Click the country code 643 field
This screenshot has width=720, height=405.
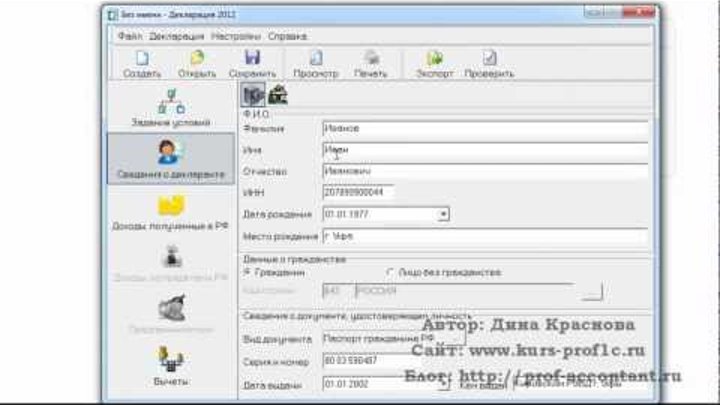click(x=338, y=291)
